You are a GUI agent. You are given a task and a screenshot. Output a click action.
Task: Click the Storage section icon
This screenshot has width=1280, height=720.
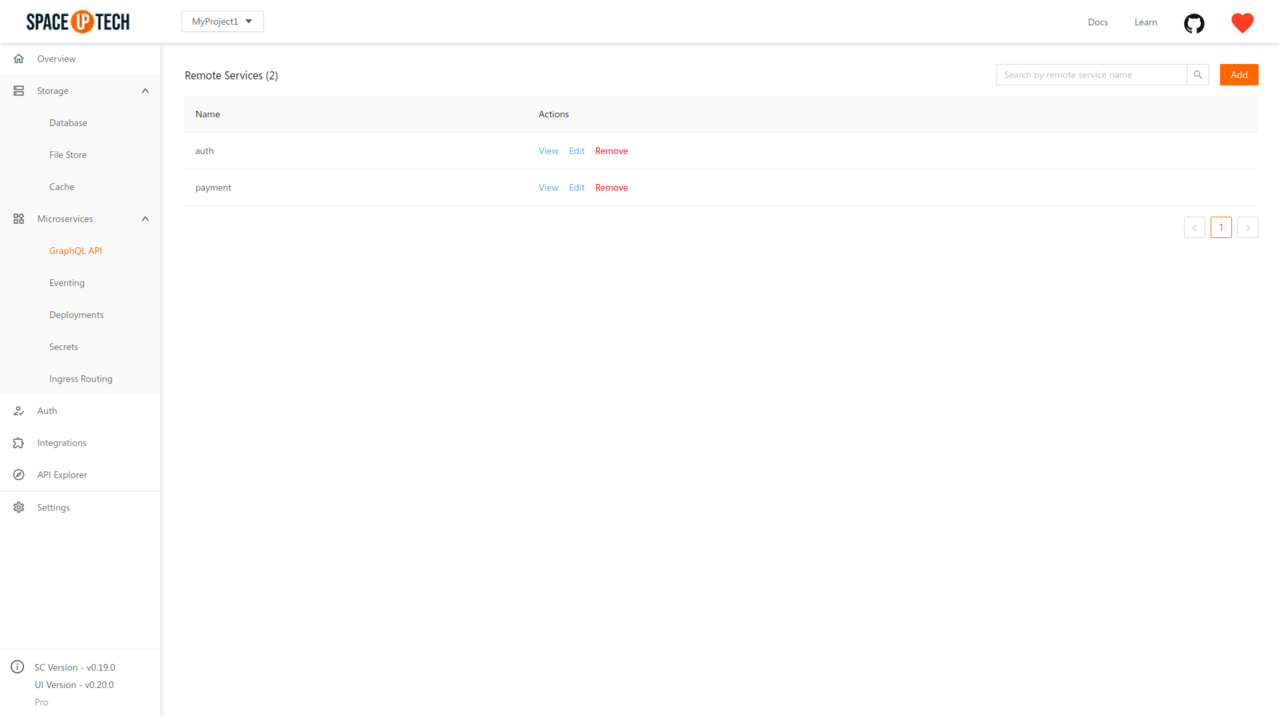18,91
